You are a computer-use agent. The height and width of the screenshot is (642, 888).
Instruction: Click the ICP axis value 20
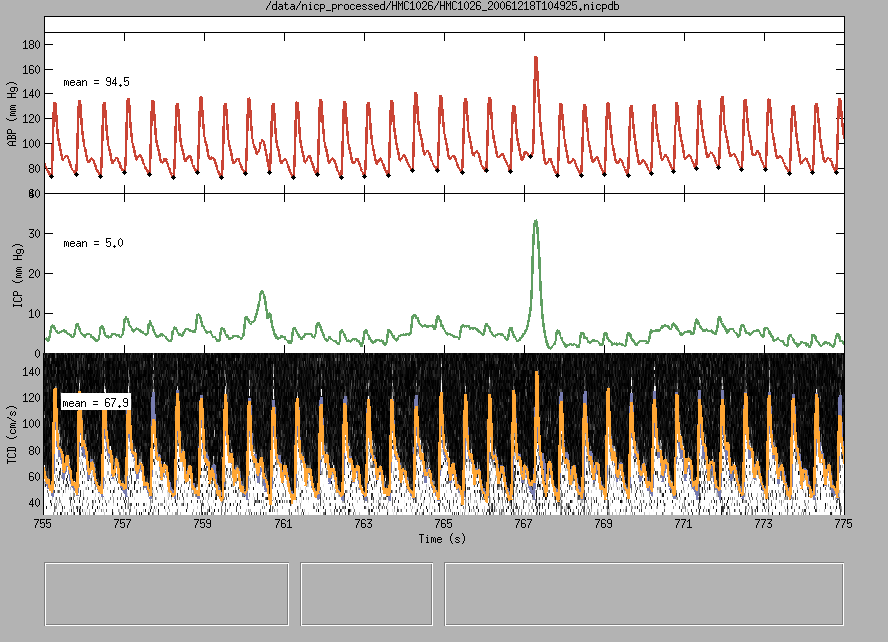pyautogui.click(x=35, y=273)
